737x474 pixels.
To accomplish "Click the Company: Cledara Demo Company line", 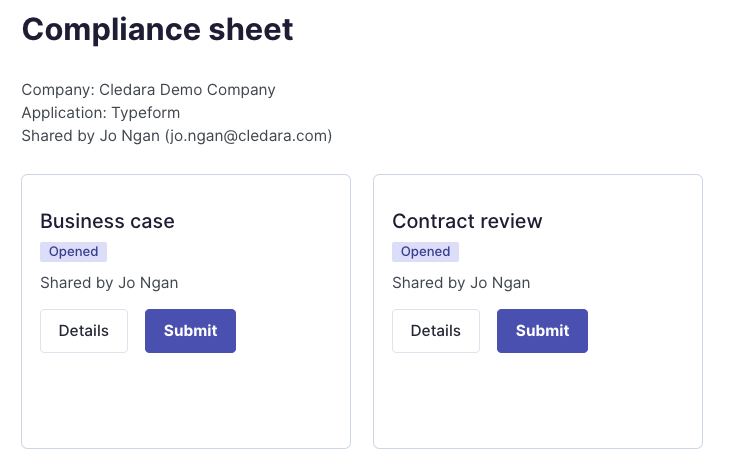I will [x=149, y=89].
